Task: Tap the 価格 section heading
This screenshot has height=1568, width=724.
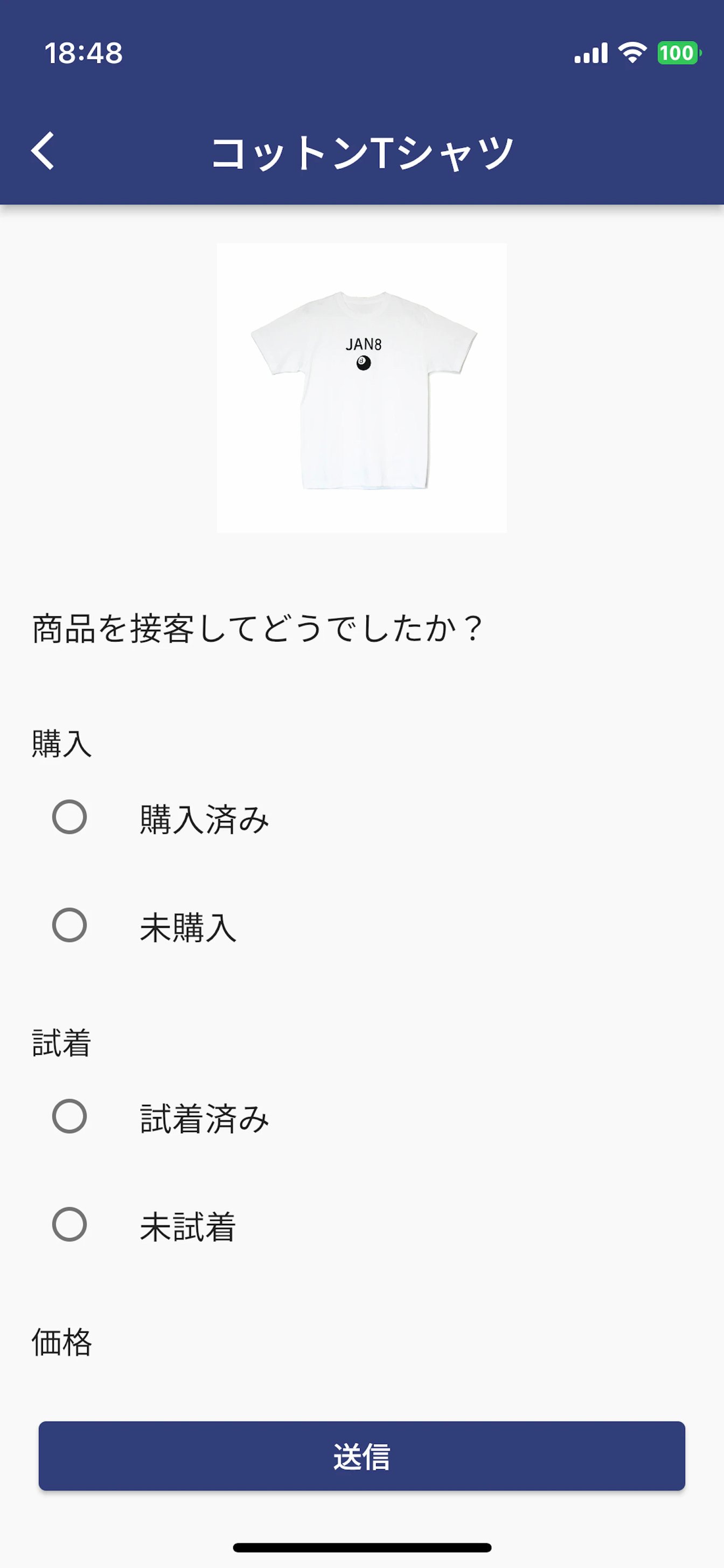Action: tap(61, 1342)
